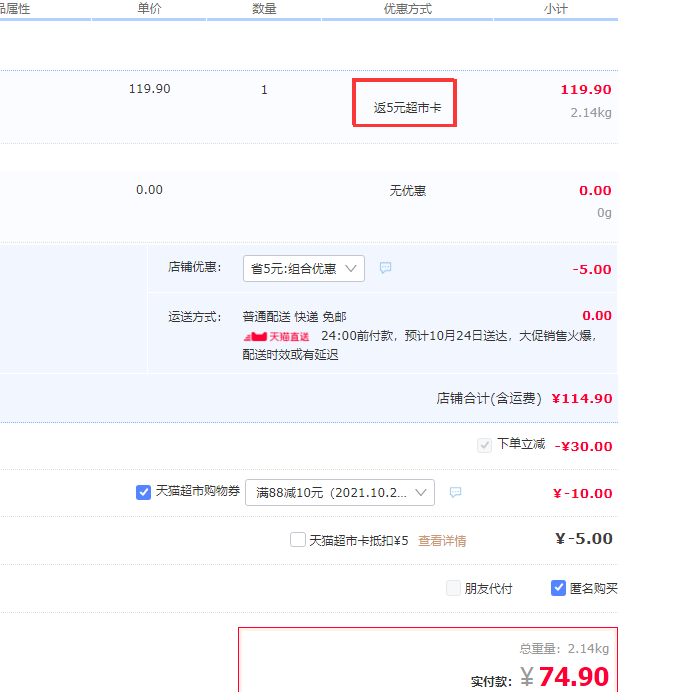686x692 pixels.
Task: Expand the 满88减10元 coupon dropdown
Action: pos(340,493)
